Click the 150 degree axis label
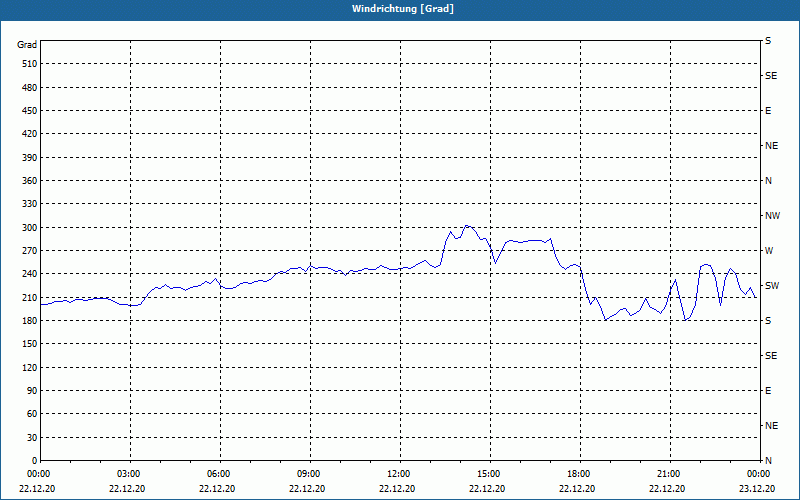800x500 pixels. click(x=30, y=343)
